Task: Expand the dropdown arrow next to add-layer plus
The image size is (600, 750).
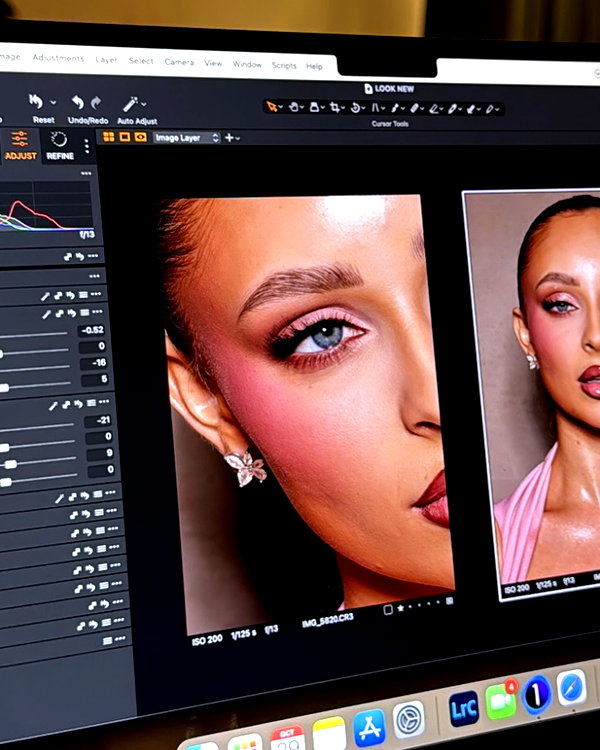Action: [x=237, y=139]
